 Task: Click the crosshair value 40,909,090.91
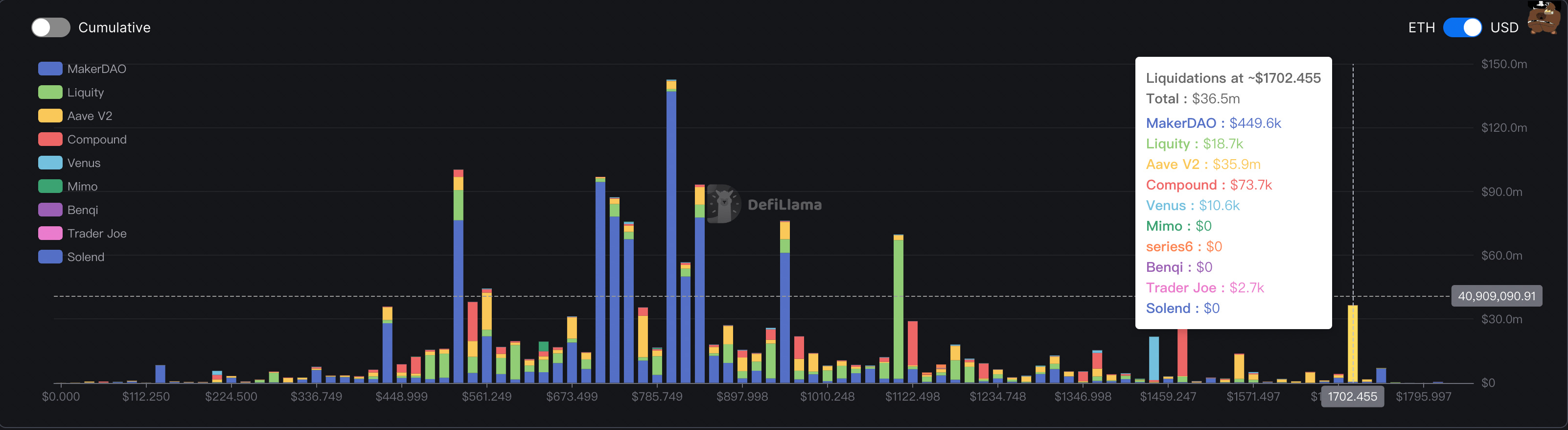point(1497,296)
